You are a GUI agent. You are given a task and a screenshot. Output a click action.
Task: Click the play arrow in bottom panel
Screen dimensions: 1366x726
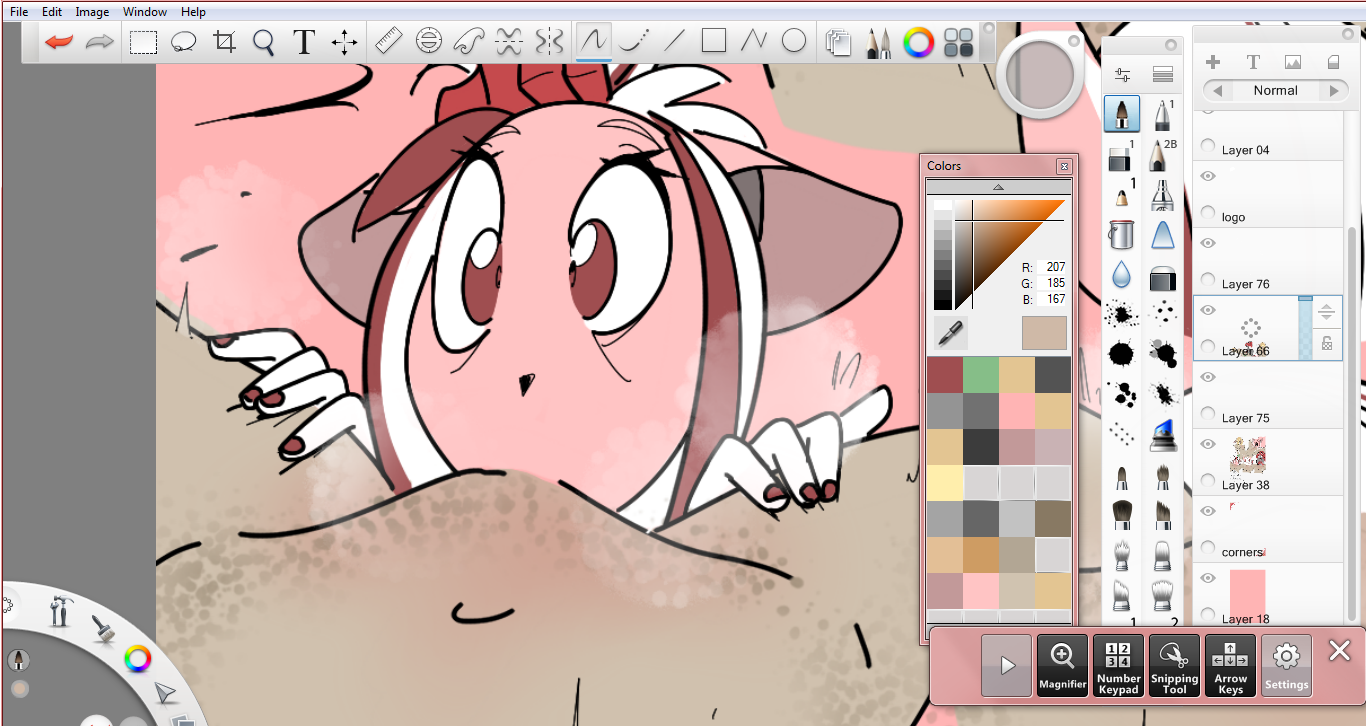point(1006,665)
